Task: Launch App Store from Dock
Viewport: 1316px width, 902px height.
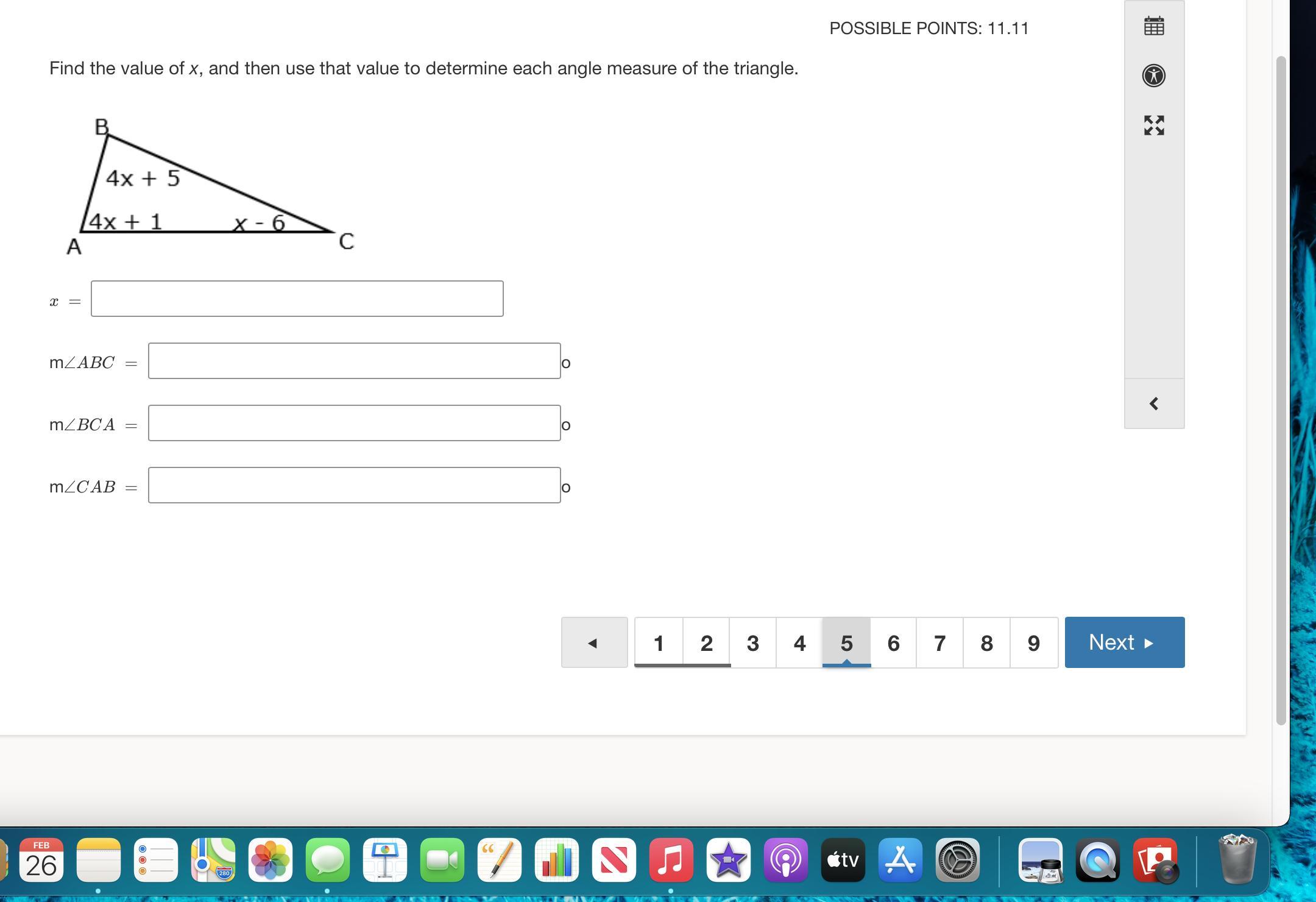Action: [x=900, y=860]
